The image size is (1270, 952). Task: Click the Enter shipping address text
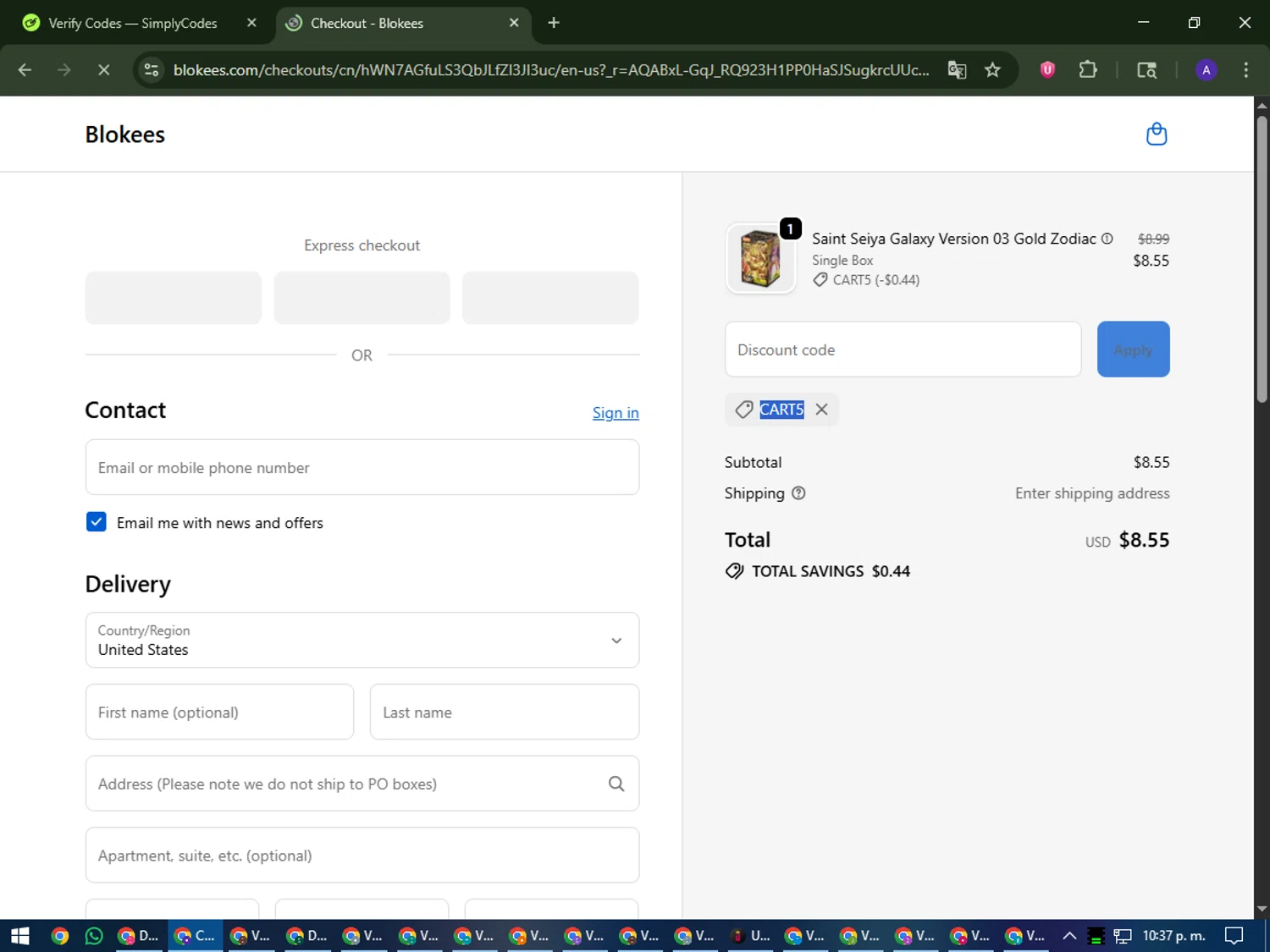click(x=1092, y=493)
